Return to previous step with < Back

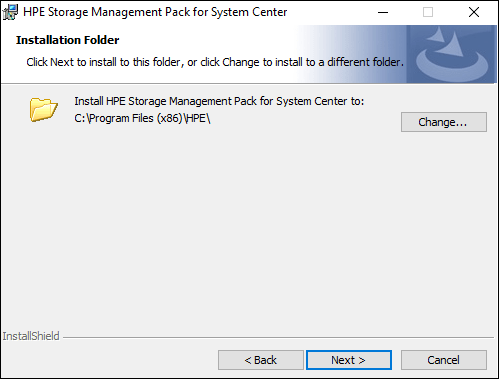click(261, 360)
